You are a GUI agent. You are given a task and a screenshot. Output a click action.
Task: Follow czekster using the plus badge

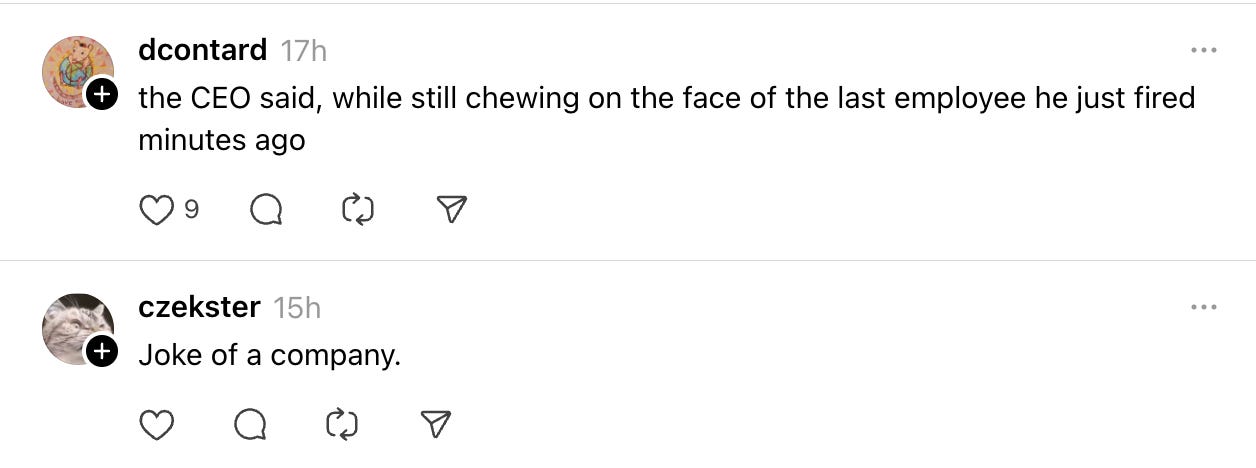point(101,351)
